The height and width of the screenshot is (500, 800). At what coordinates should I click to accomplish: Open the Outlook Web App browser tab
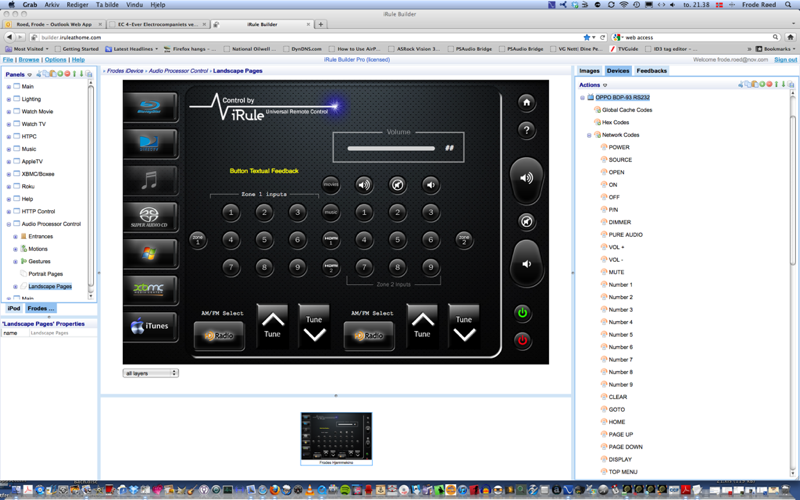click(54, 24)
